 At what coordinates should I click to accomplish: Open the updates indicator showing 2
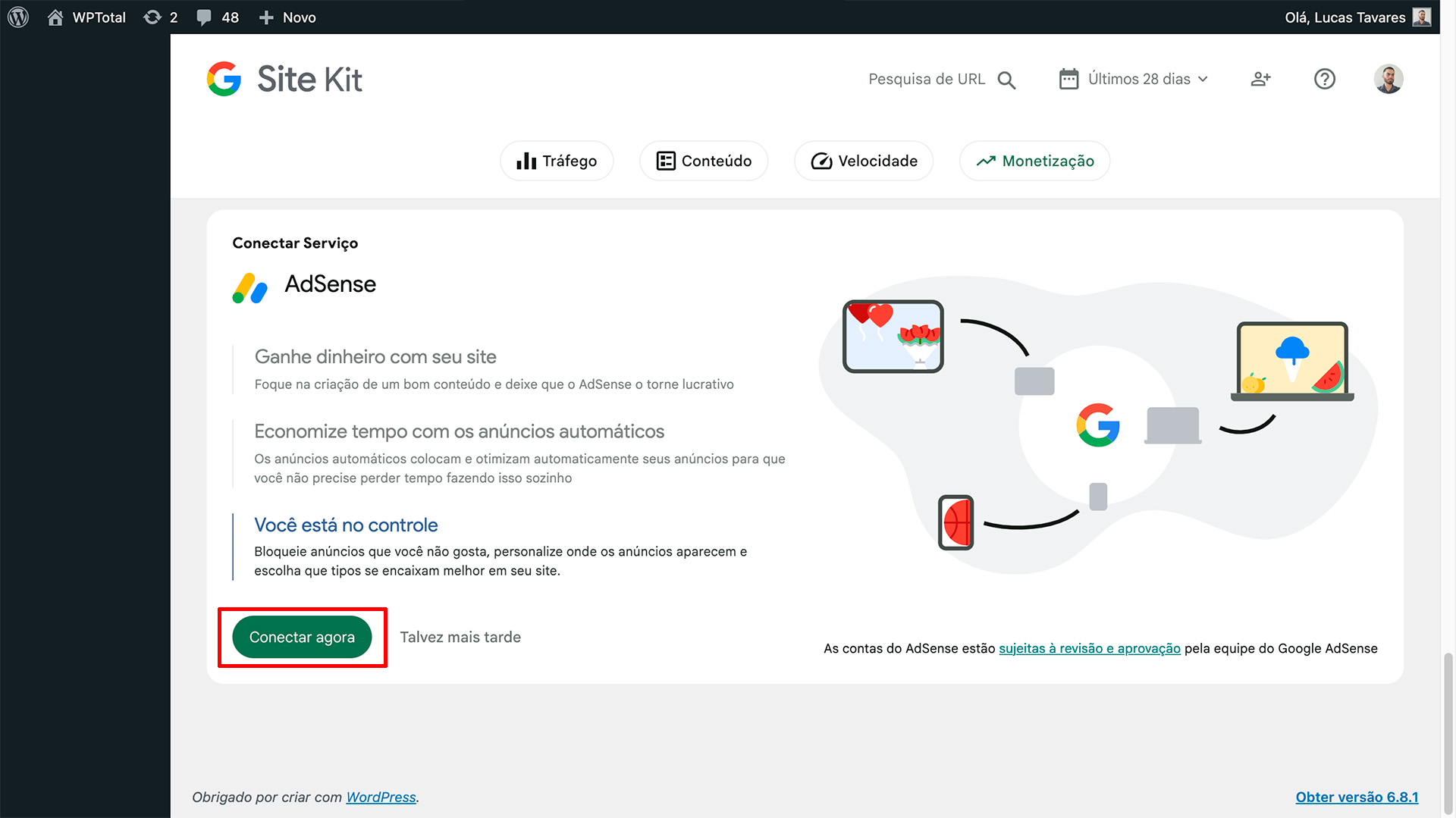[161, 17]
